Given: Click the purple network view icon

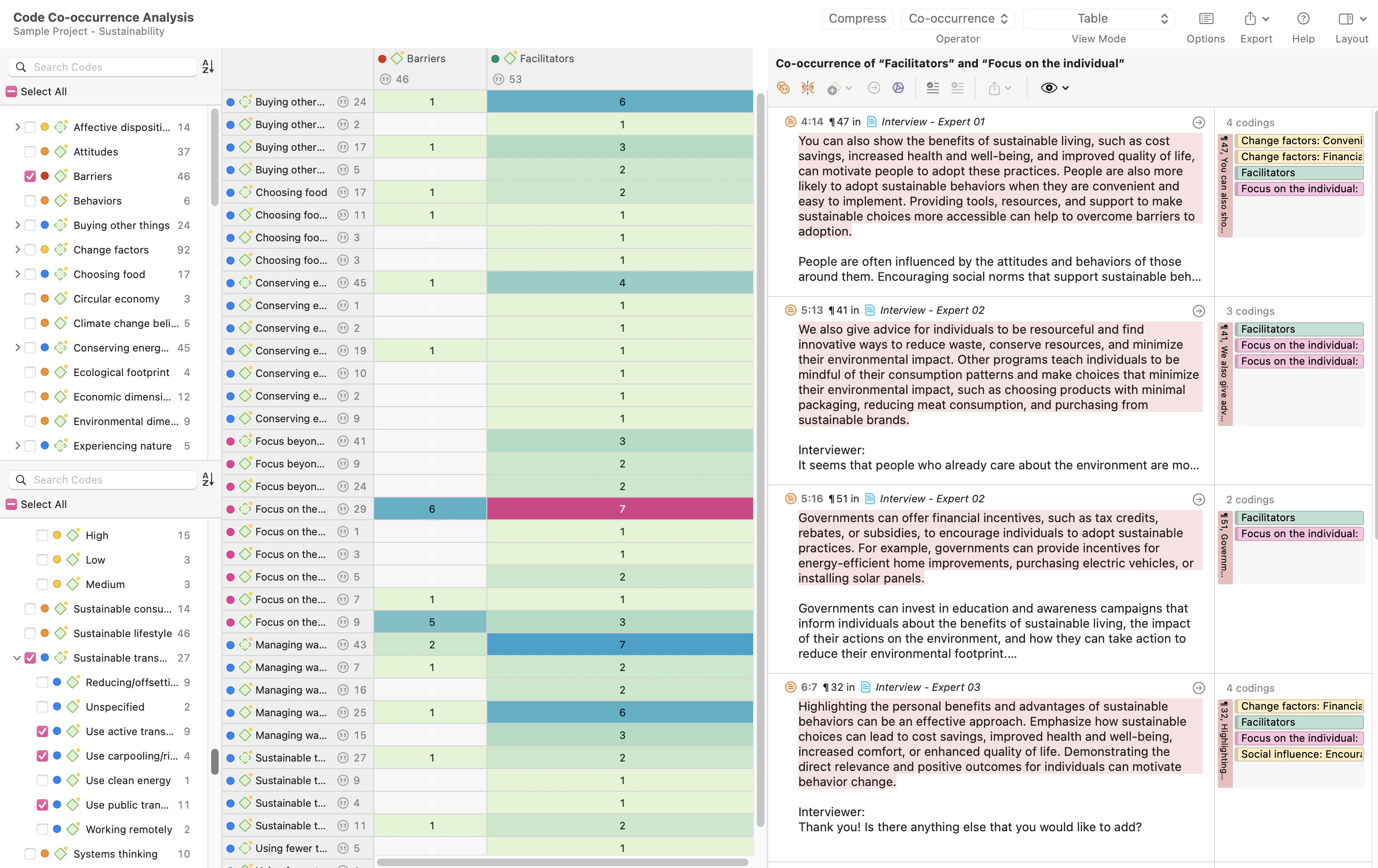Looking at the screenshot, I should [898, 88].
